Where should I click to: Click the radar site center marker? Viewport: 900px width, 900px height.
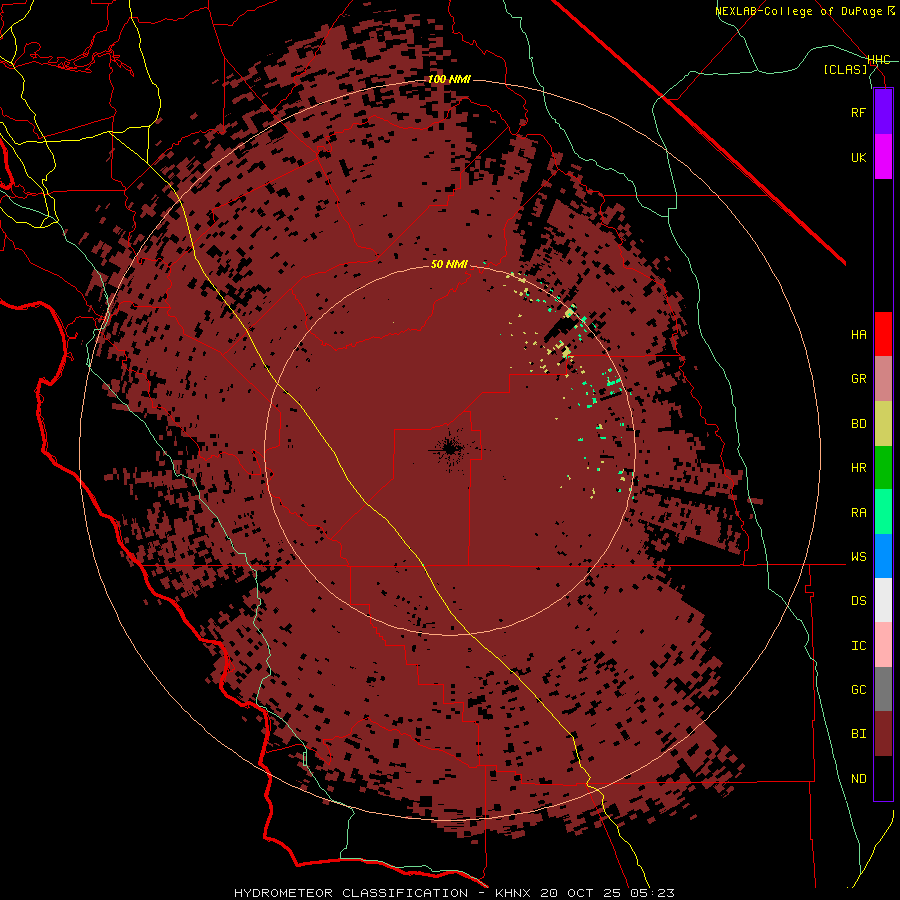(450, 449)
